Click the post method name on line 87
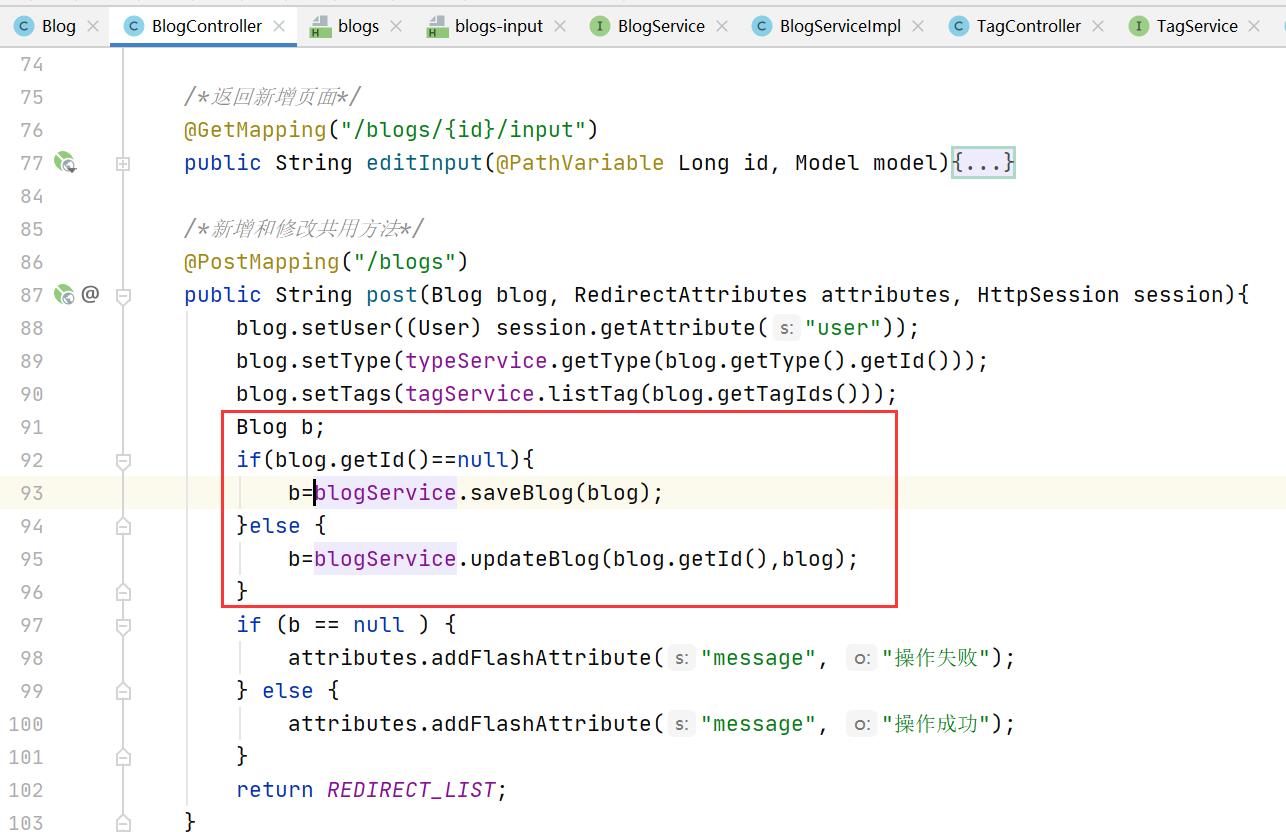Image resolution: width=1286 pixels, height=832 pixels. [x=392, y=294]
